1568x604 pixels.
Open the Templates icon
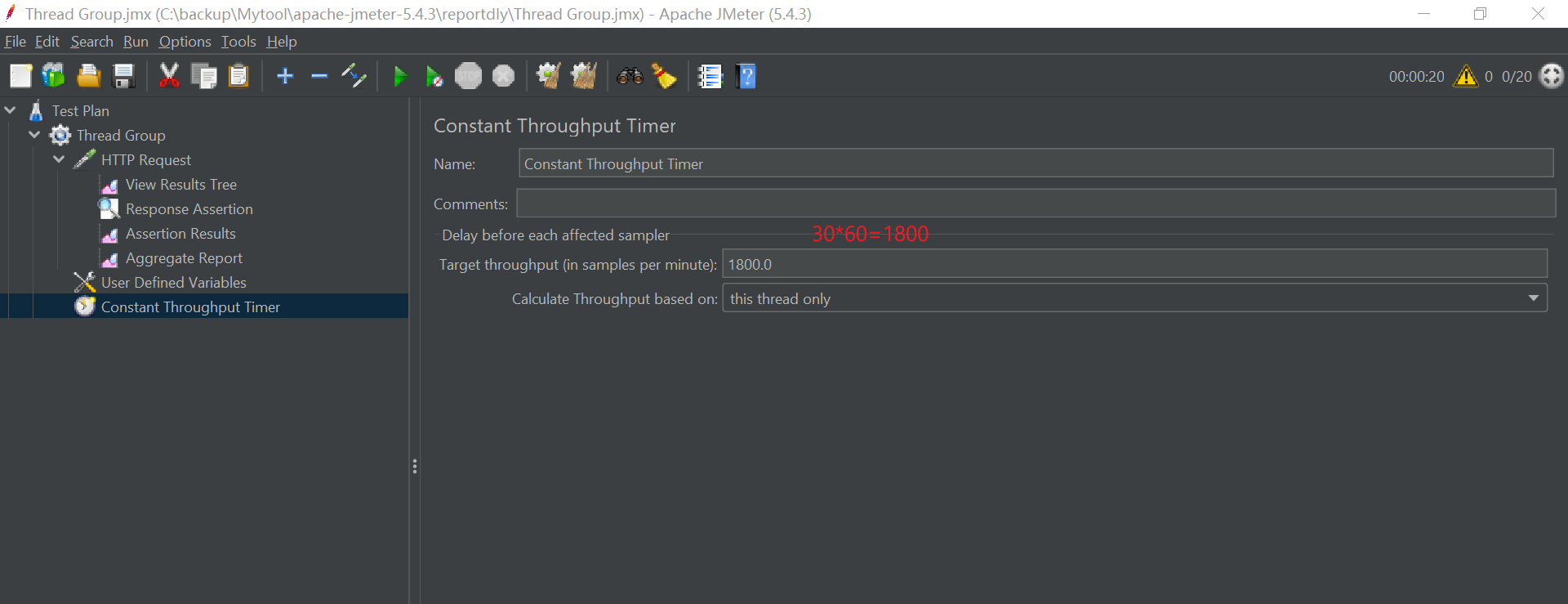click(x=54, y=76)
